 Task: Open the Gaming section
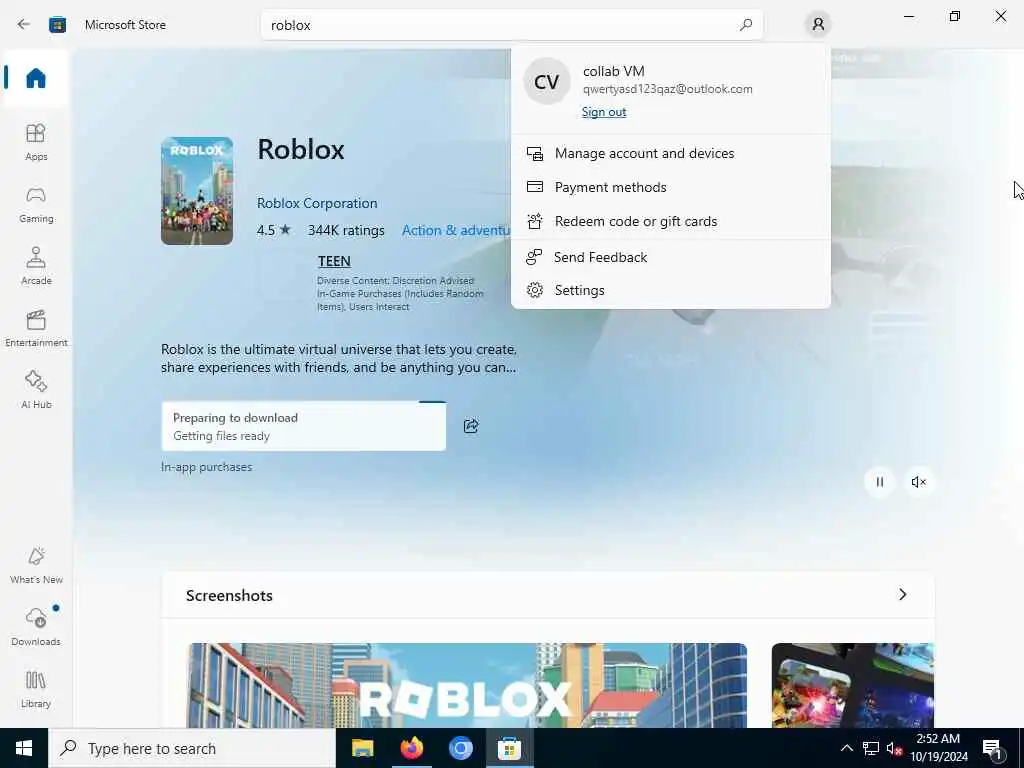click(x=36, y=204)
